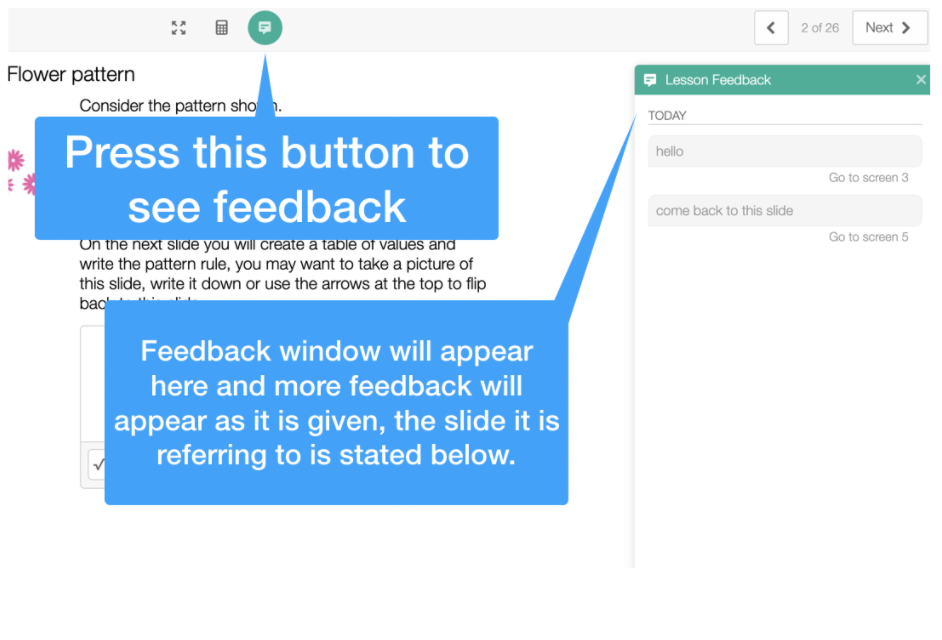Click the 2 of 26 page indicator
The image size is (942, 640).
point(820,27)
